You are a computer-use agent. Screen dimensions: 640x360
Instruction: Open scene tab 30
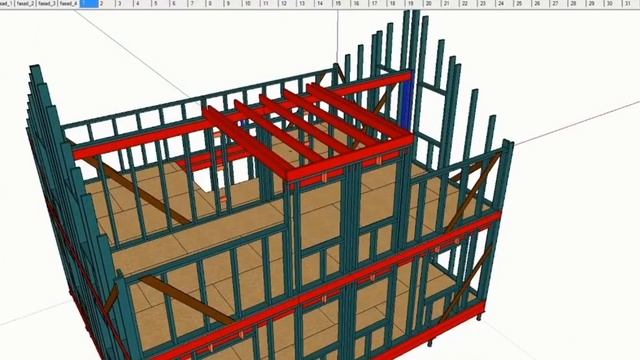click(x=613, y=4)
